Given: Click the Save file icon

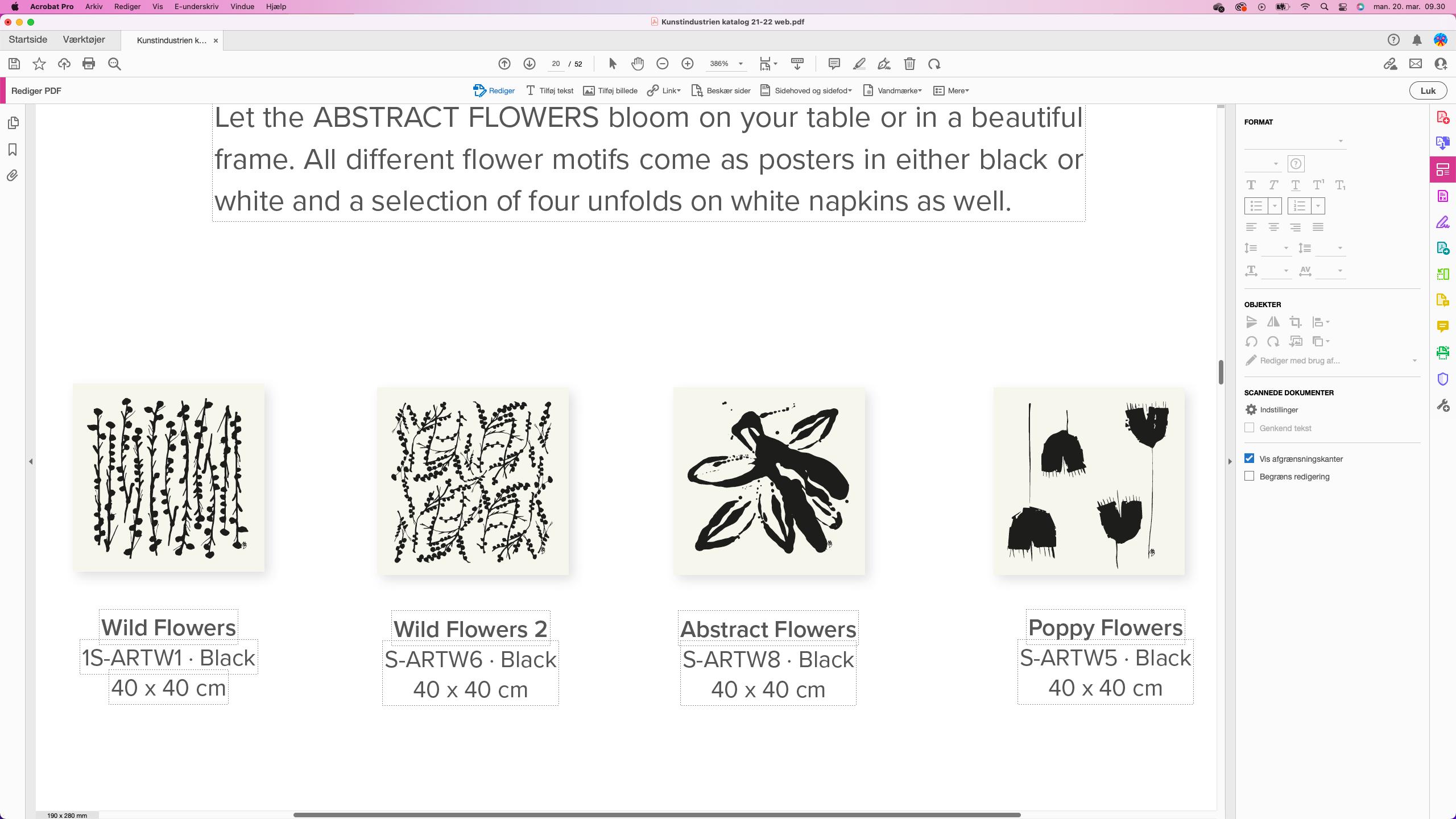Looking at the screenshot, I should 14,64.
